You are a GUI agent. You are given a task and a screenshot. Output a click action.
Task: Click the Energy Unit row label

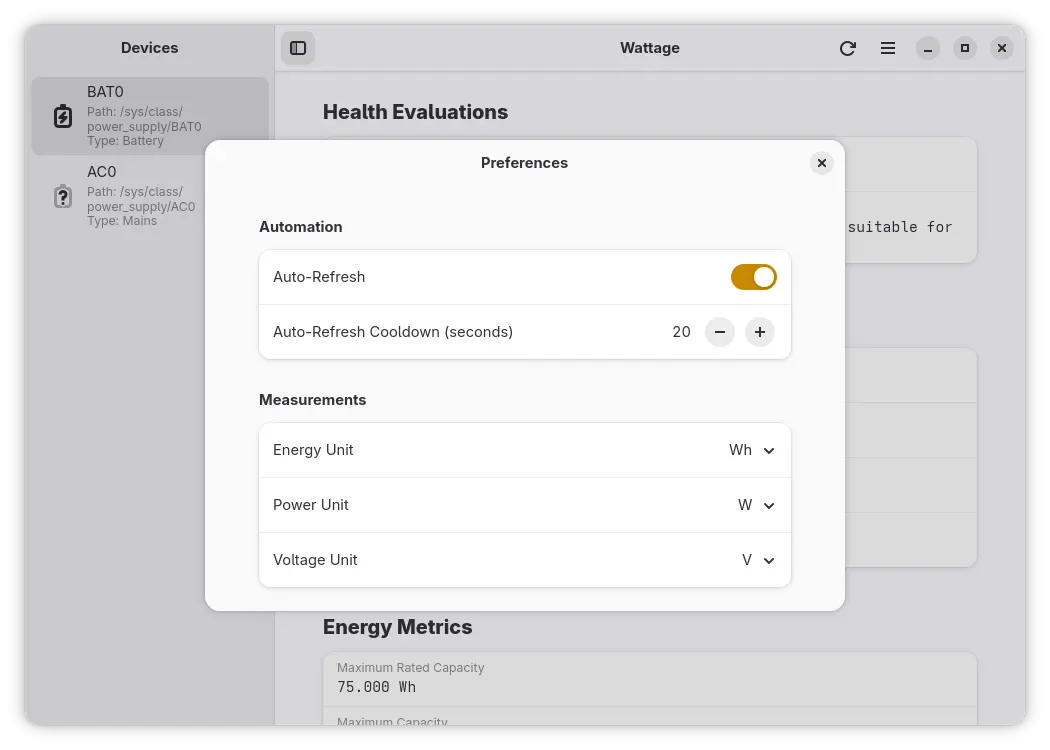[x=313, y=450]
